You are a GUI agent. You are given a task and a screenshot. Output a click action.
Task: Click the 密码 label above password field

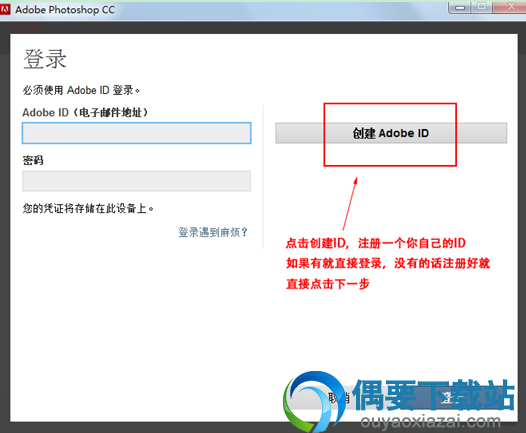pos(33,160)
